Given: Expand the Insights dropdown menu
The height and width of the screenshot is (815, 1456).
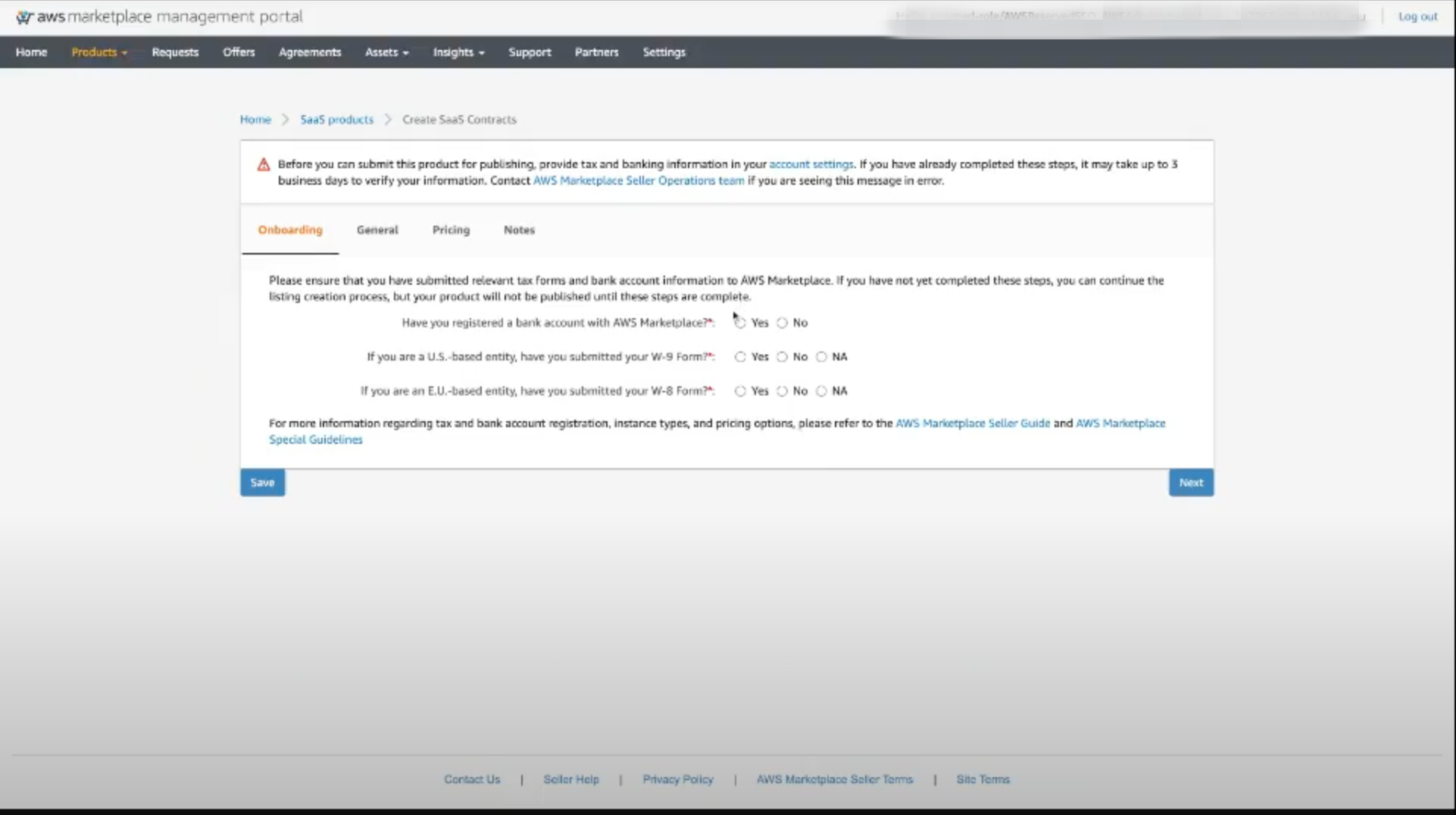Looking at the screenshot, I should [458, 52].
